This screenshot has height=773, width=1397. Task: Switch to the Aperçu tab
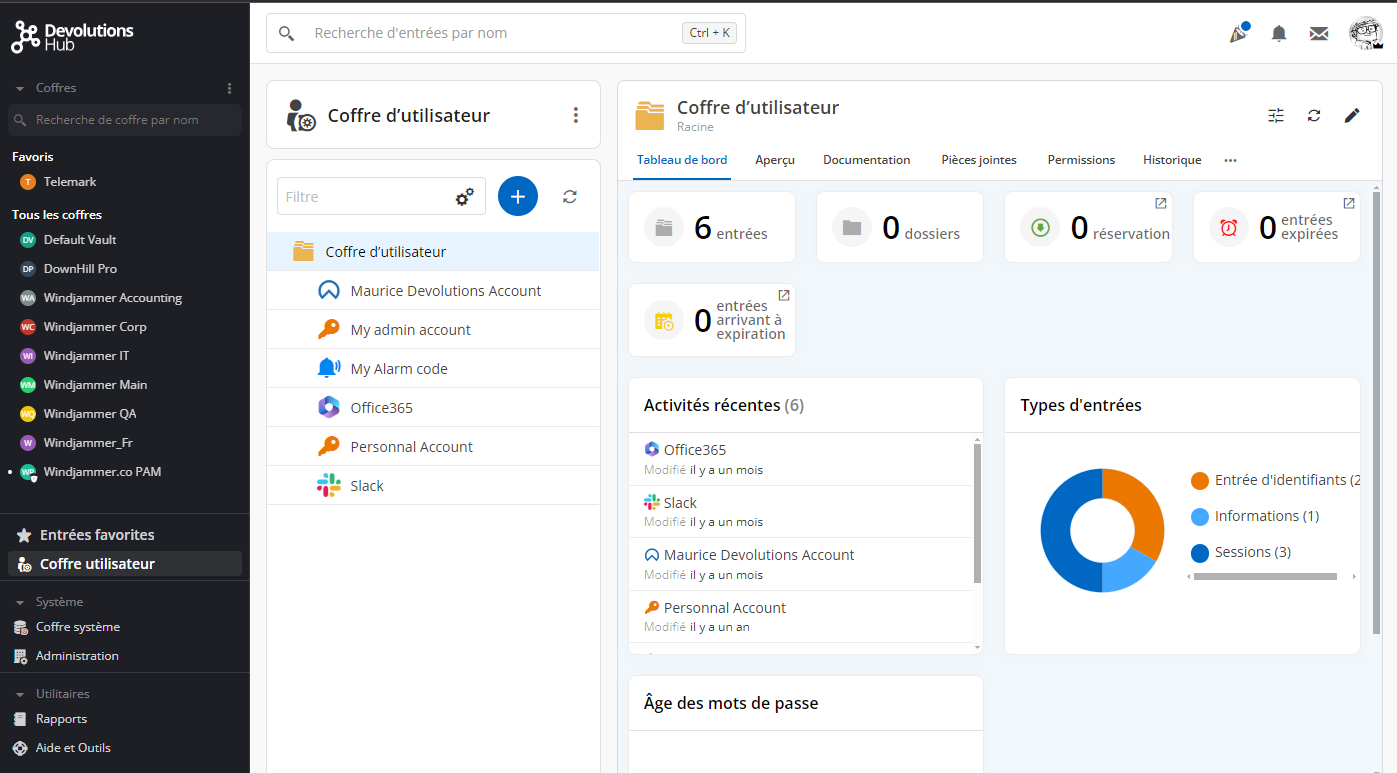coord(775,160)
